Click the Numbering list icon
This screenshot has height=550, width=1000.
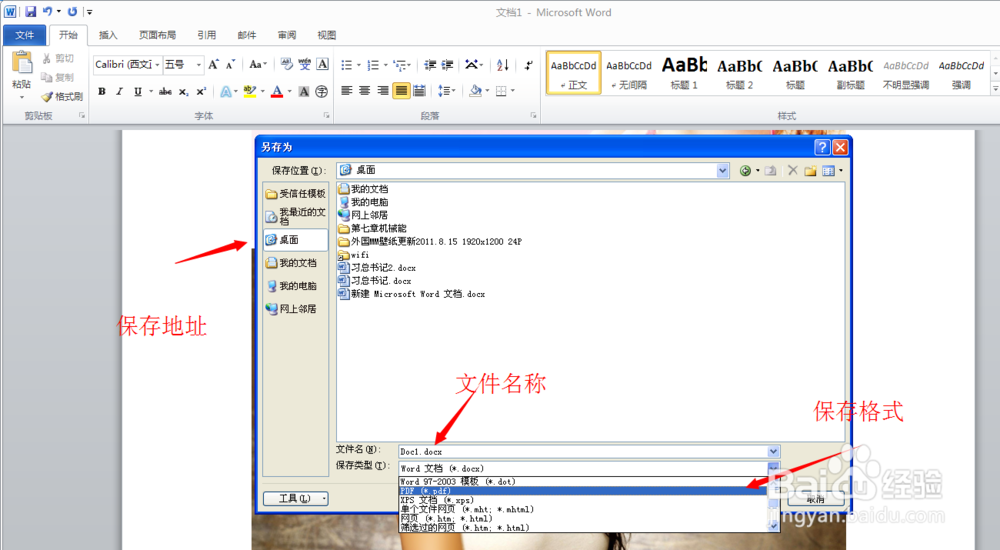[373, 64]
